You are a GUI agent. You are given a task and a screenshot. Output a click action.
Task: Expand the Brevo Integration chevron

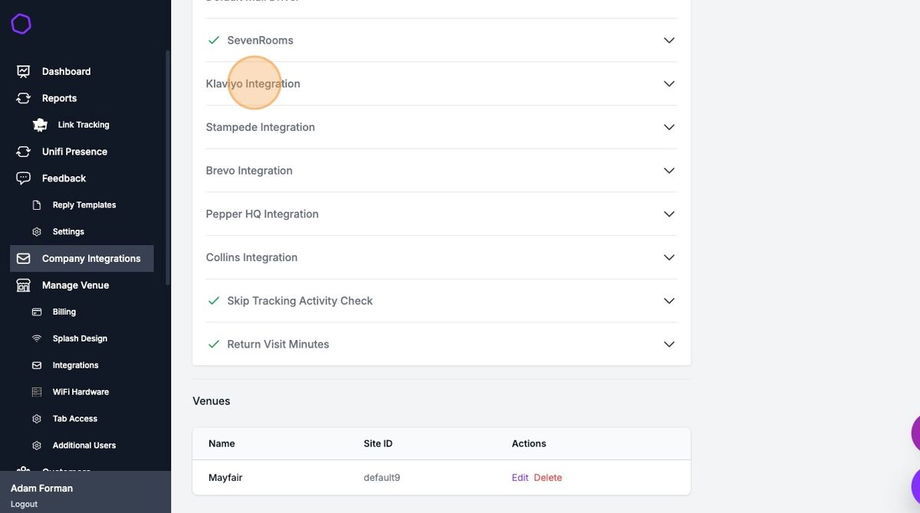(669, 171)
